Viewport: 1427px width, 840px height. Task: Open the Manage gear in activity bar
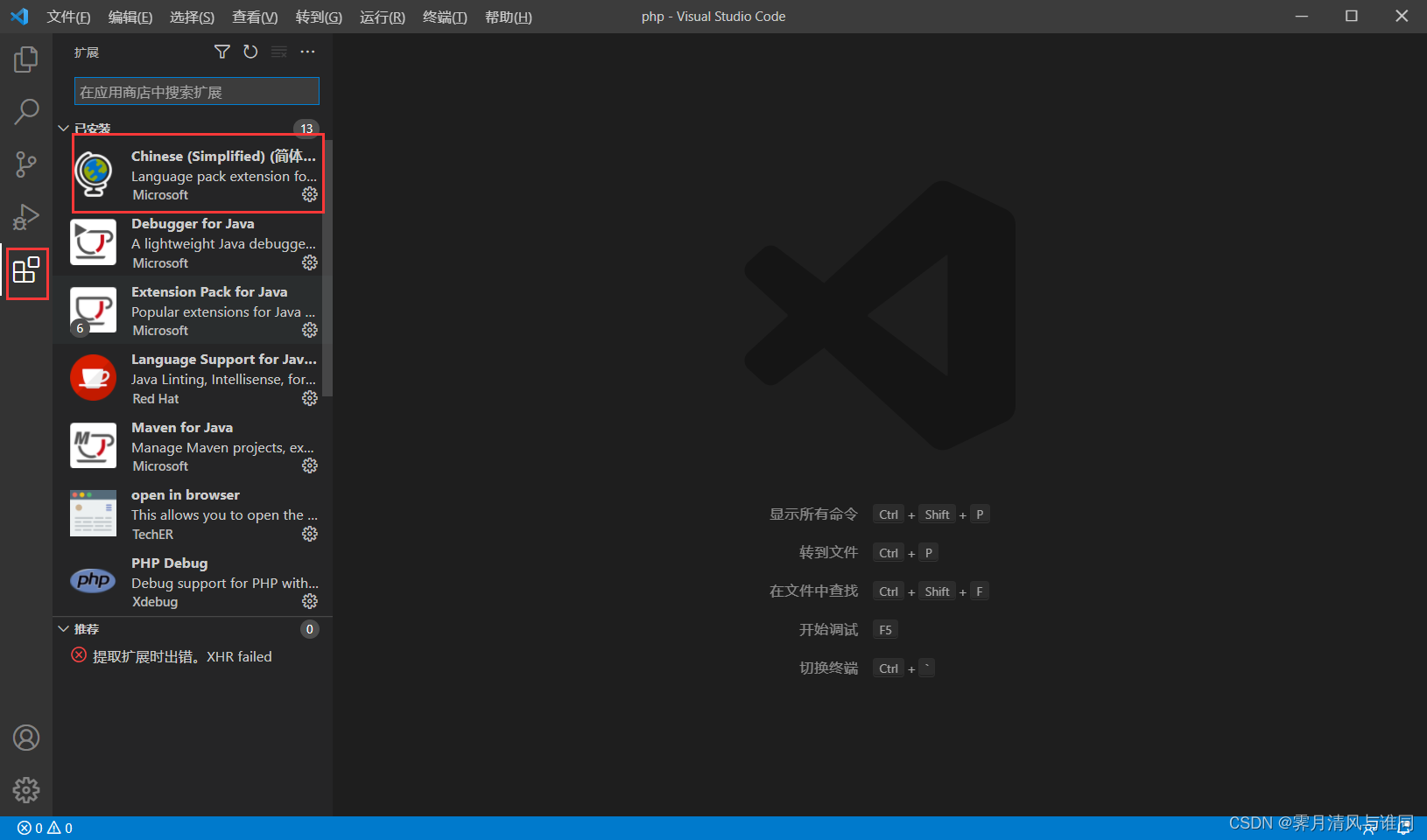coord(26,790)
